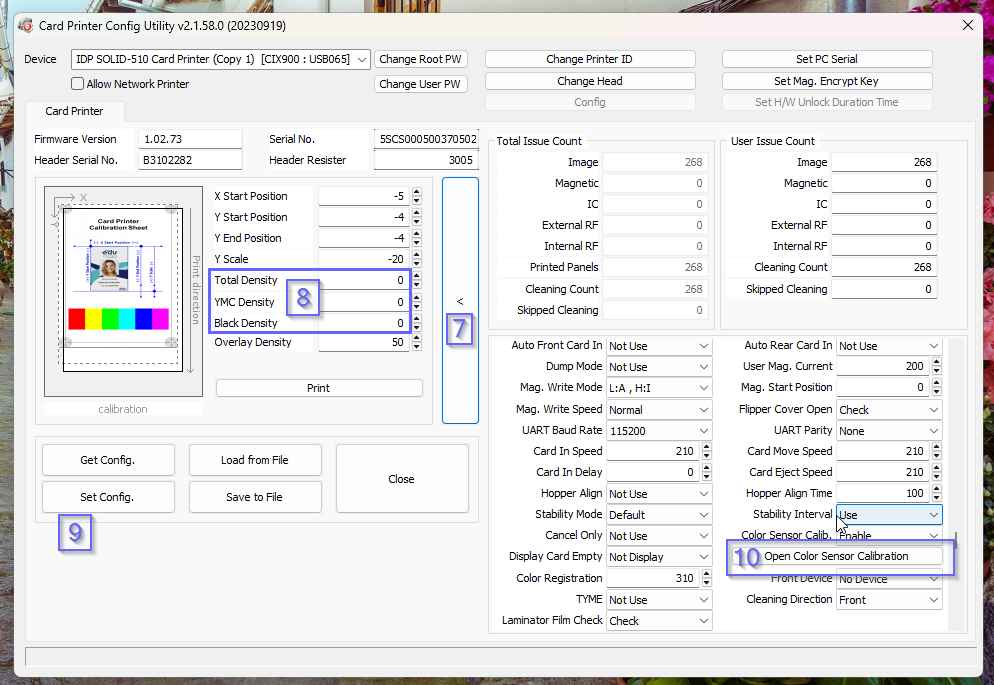
Task: Open the Auto Rear Card In dropdown
Action: click(x=889, y=346)
